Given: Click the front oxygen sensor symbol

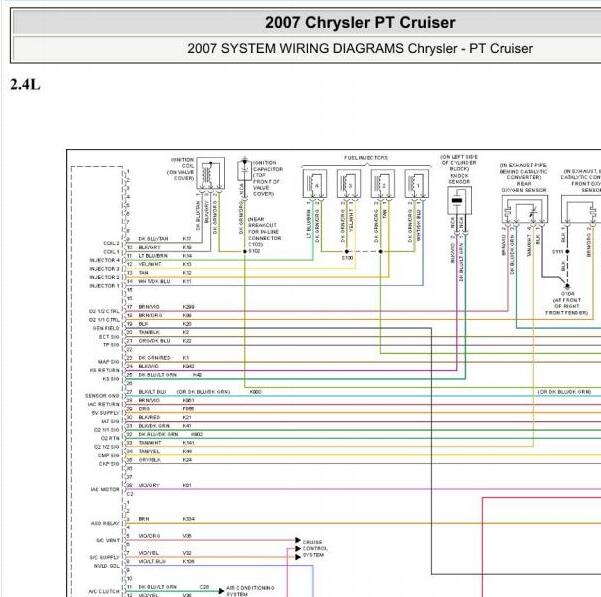Looking at the screenshot, I should (x=581, y=209).
